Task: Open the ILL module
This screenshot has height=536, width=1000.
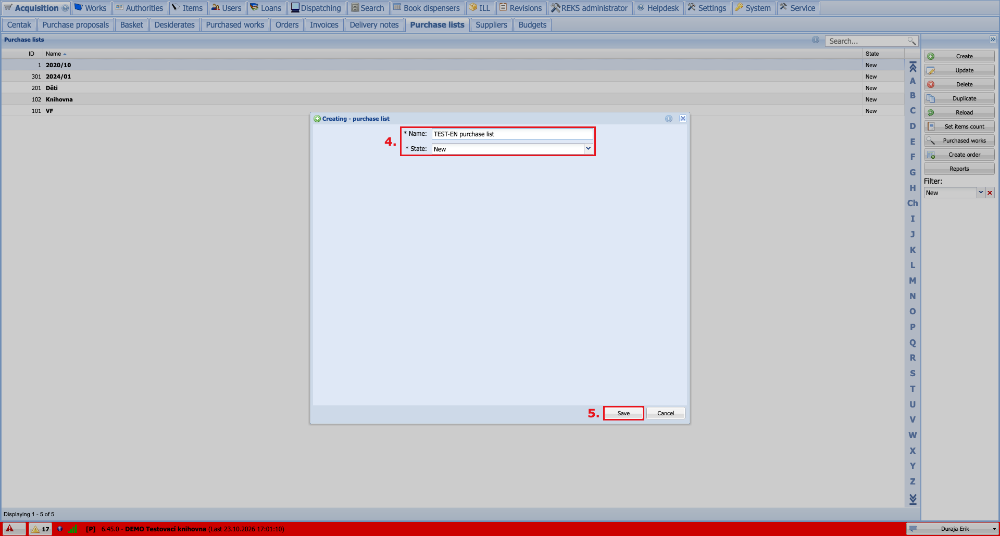Action: (480, 8)
